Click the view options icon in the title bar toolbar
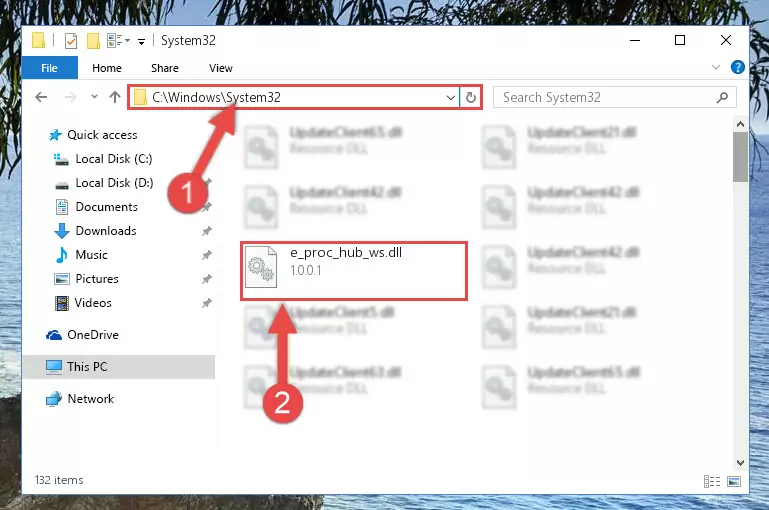The height and width of the screenshot is (510, 769). pyautogui.click(x=118, y=41)
